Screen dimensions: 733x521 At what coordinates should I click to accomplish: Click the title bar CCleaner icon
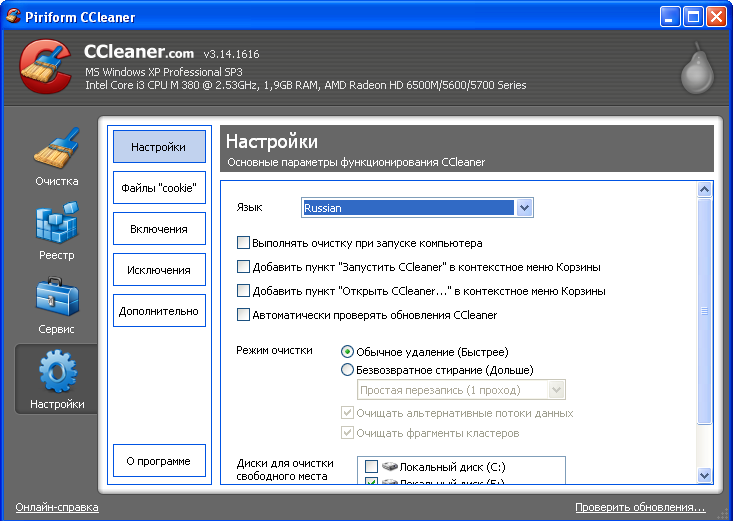pyautogui.click(x=14, y=16)
